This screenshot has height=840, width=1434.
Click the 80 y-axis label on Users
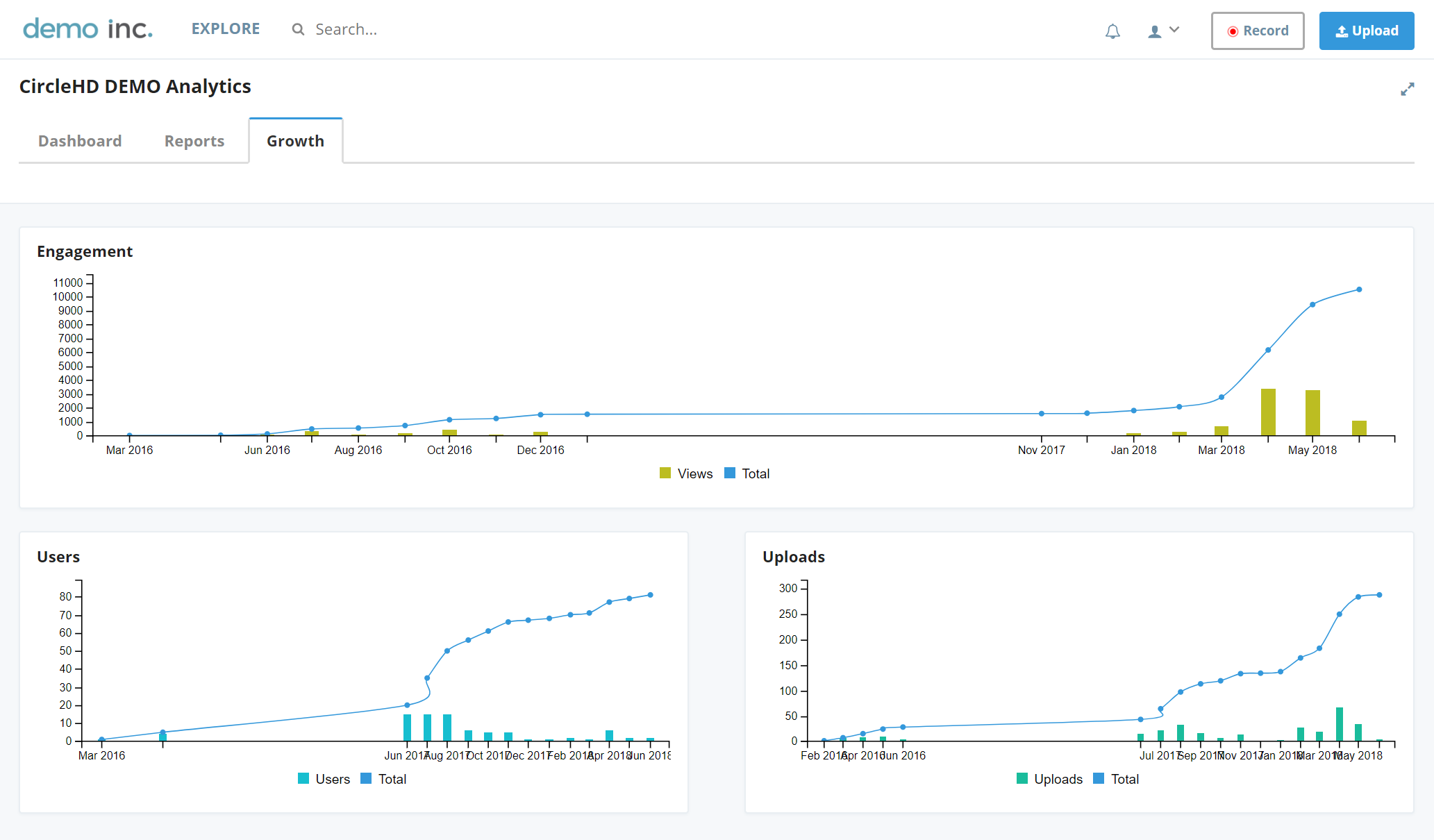(66, 596)
